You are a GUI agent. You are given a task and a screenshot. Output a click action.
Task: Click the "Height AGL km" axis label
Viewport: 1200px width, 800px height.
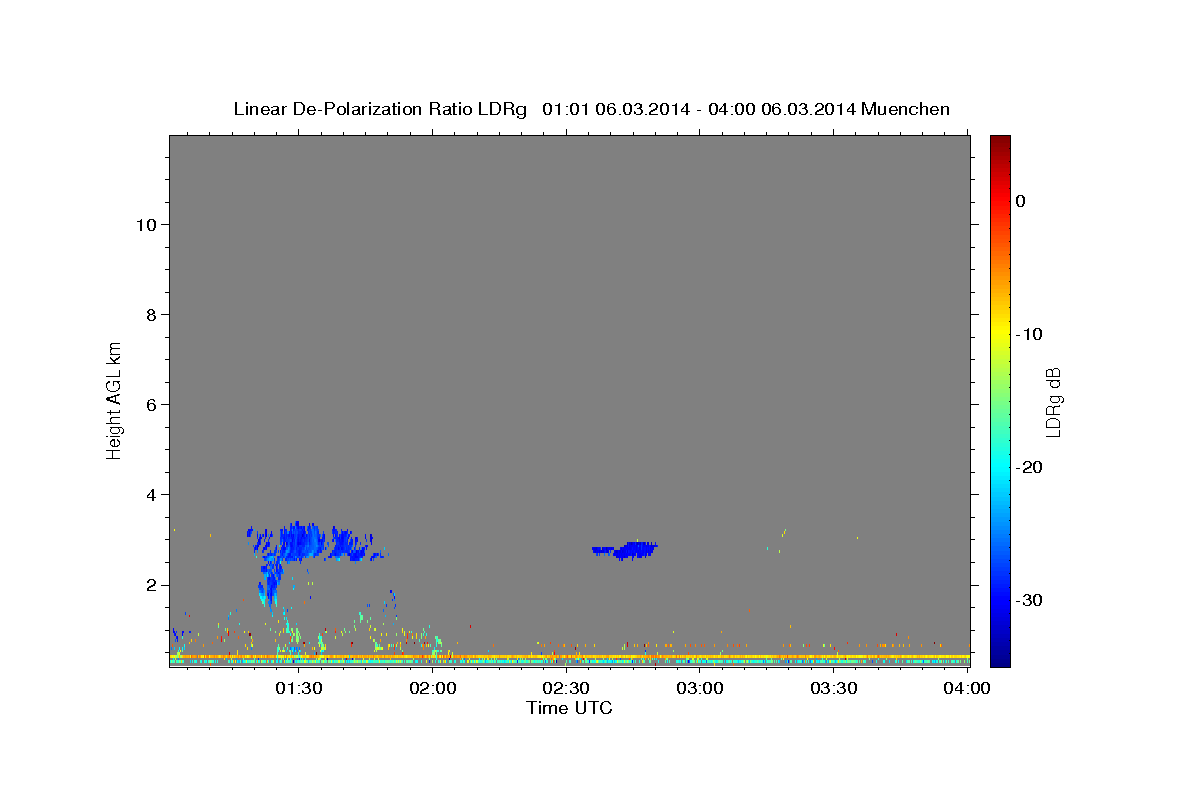114,400
